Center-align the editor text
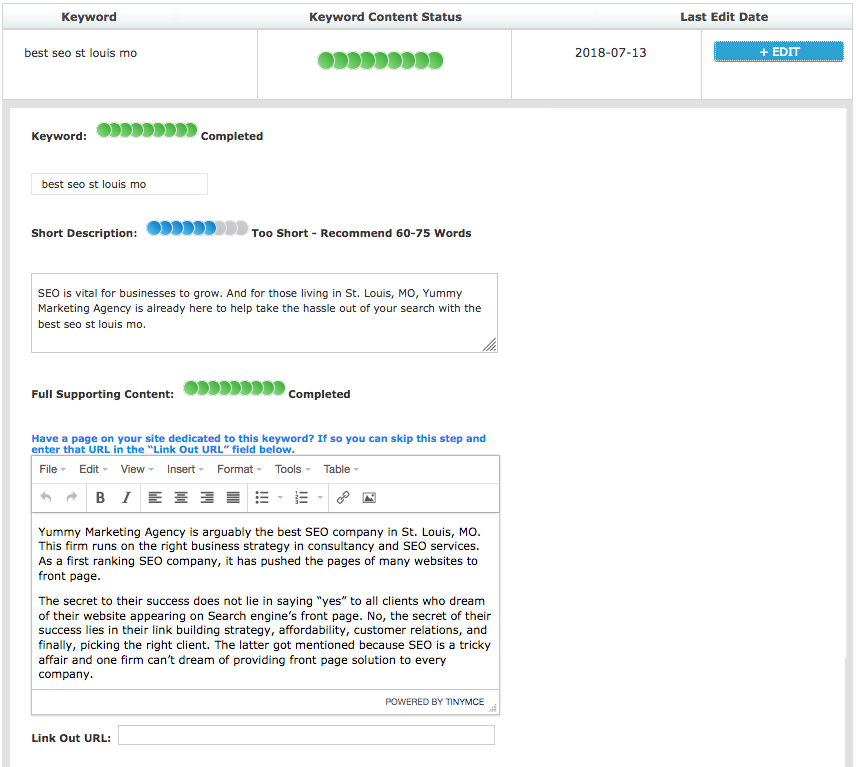 (181, 497)
